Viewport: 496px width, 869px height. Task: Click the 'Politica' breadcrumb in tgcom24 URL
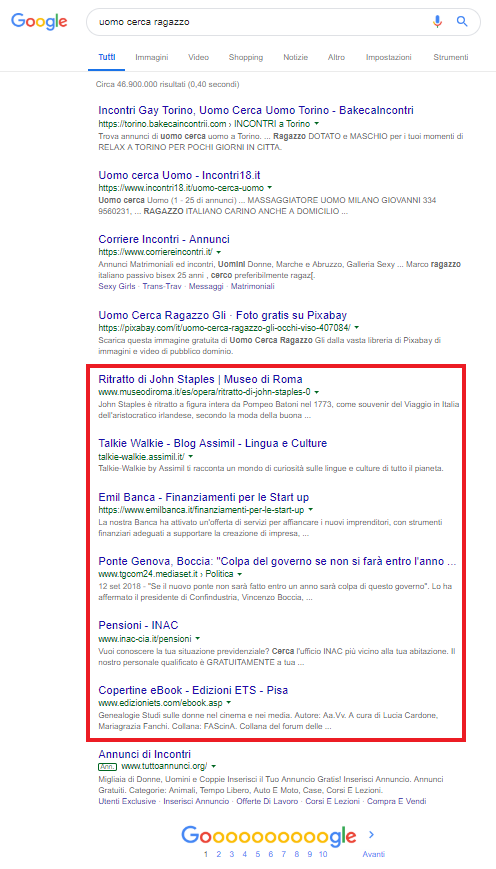(219, 574)
